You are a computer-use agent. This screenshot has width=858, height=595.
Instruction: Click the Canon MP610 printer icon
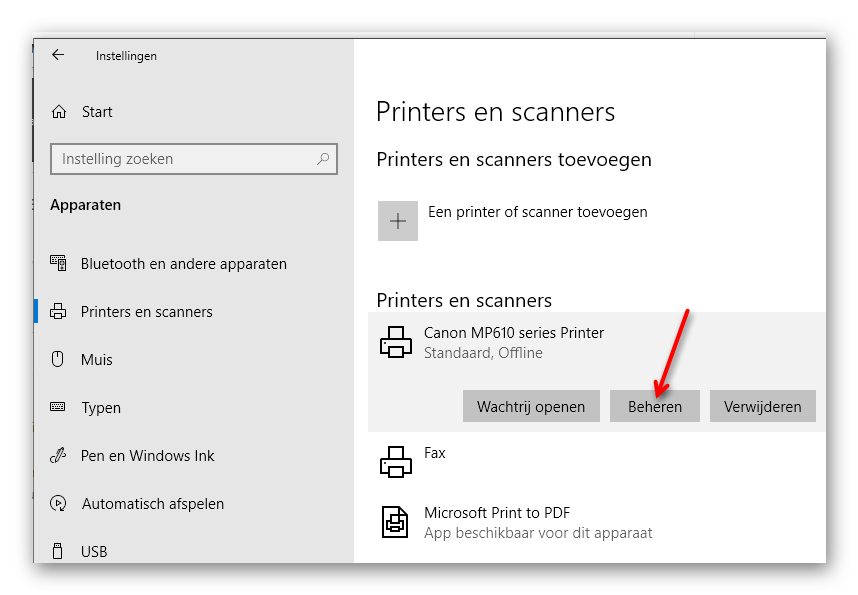point(396,342)
